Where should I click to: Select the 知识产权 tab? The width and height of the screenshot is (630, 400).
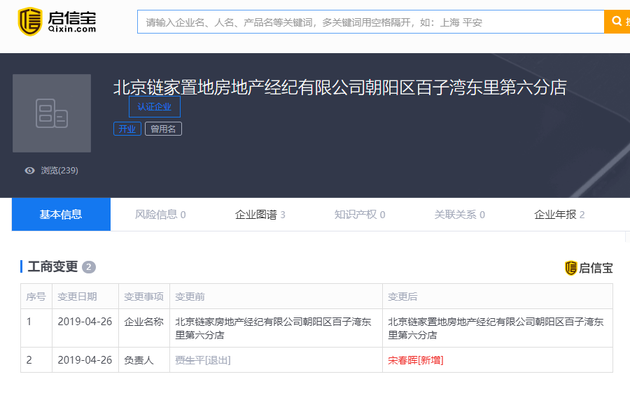360,214
